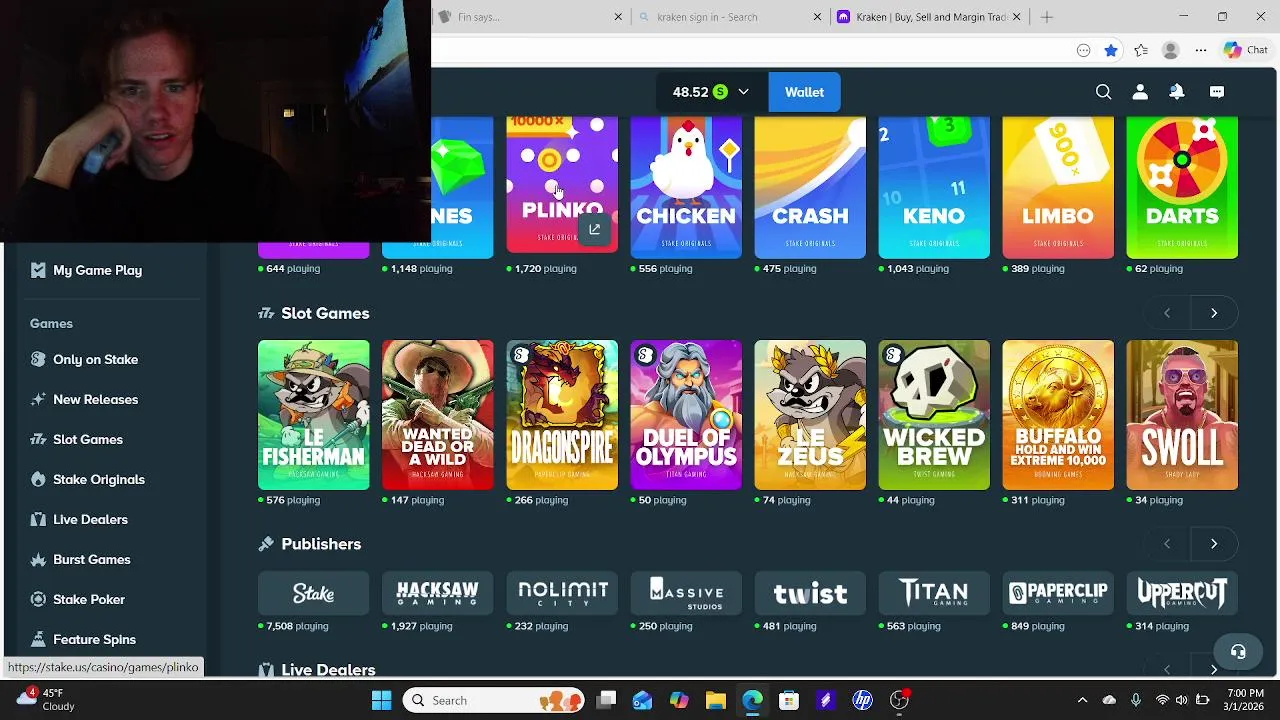The width and height of the screenshot is (1280, 720).
Task: Open the Publishers section heading link
Action: point(321,544)
